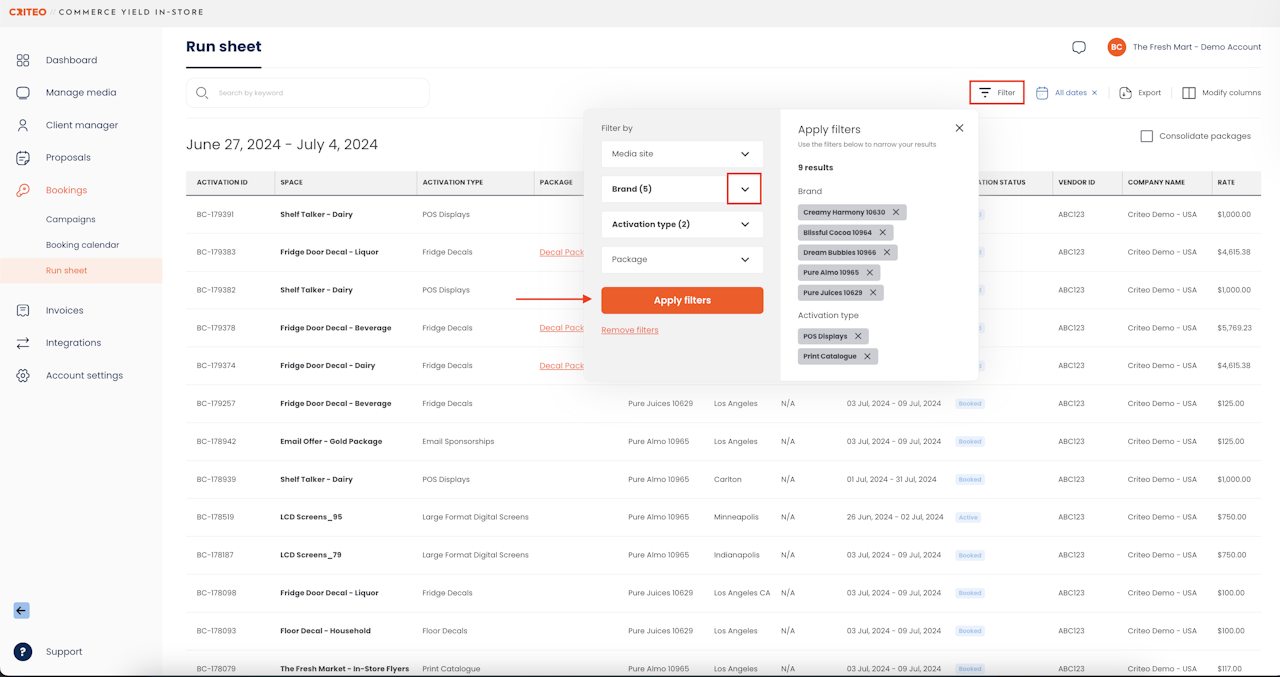This screenshot has width=1280, height=677.
Task: Click the $5,769.23 rate value
Action: click(1234, 328)
